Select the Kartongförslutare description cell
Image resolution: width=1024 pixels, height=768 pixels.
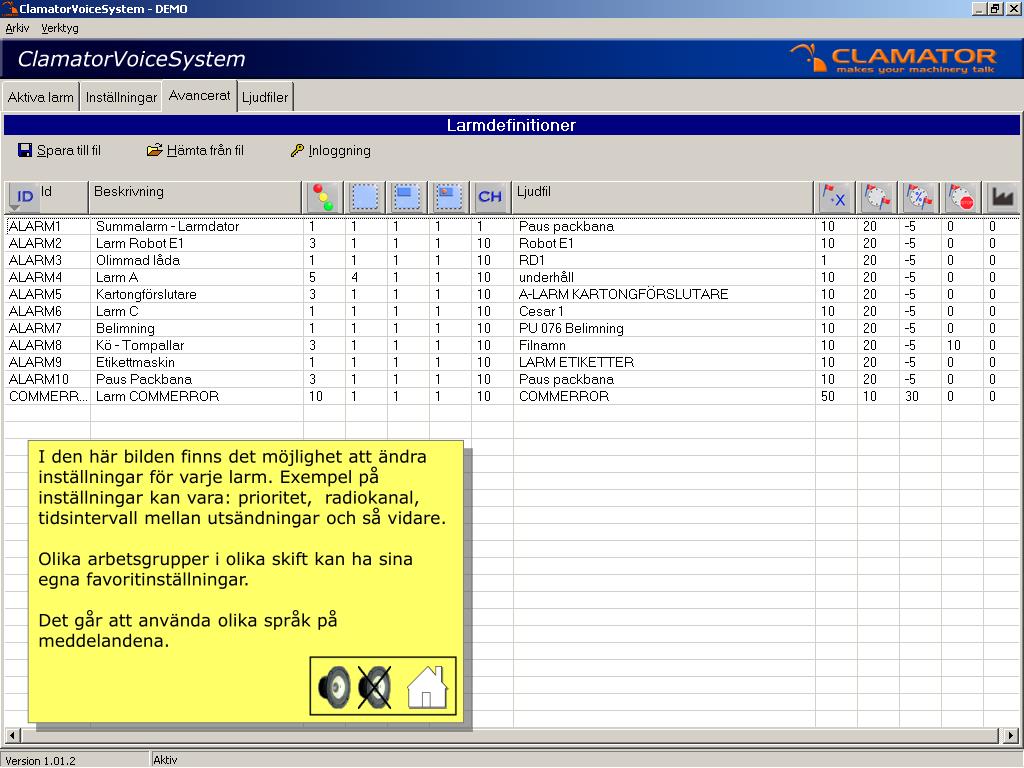197,294
